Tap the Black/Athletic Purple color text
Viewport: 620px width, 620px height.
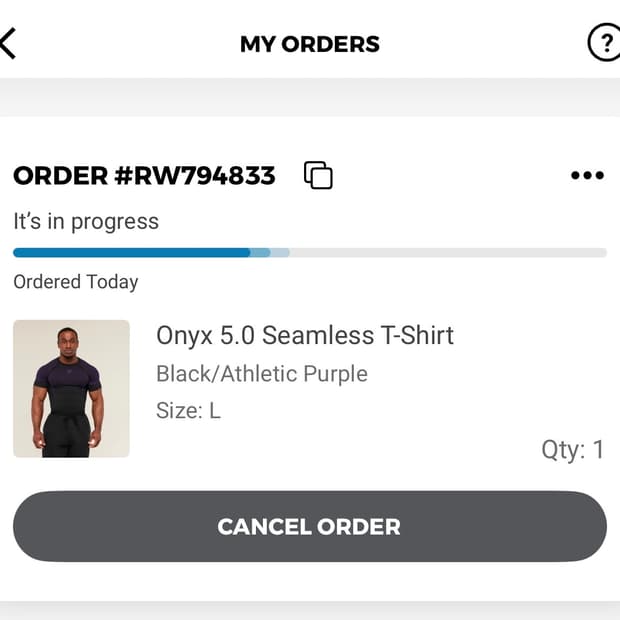[262, 374]
